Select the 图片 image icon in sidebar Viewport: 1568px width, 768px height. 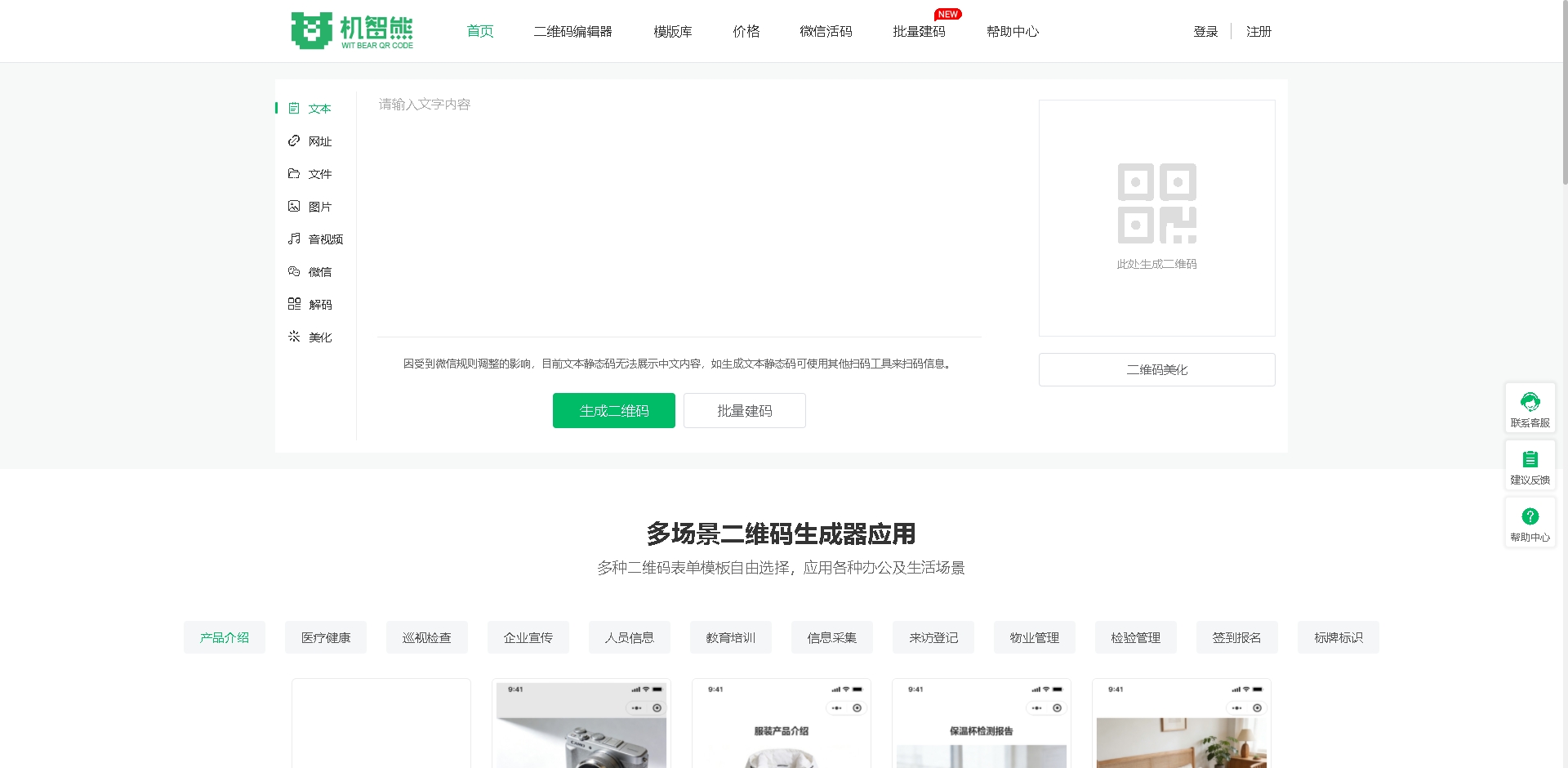click(x=294, y=207)
